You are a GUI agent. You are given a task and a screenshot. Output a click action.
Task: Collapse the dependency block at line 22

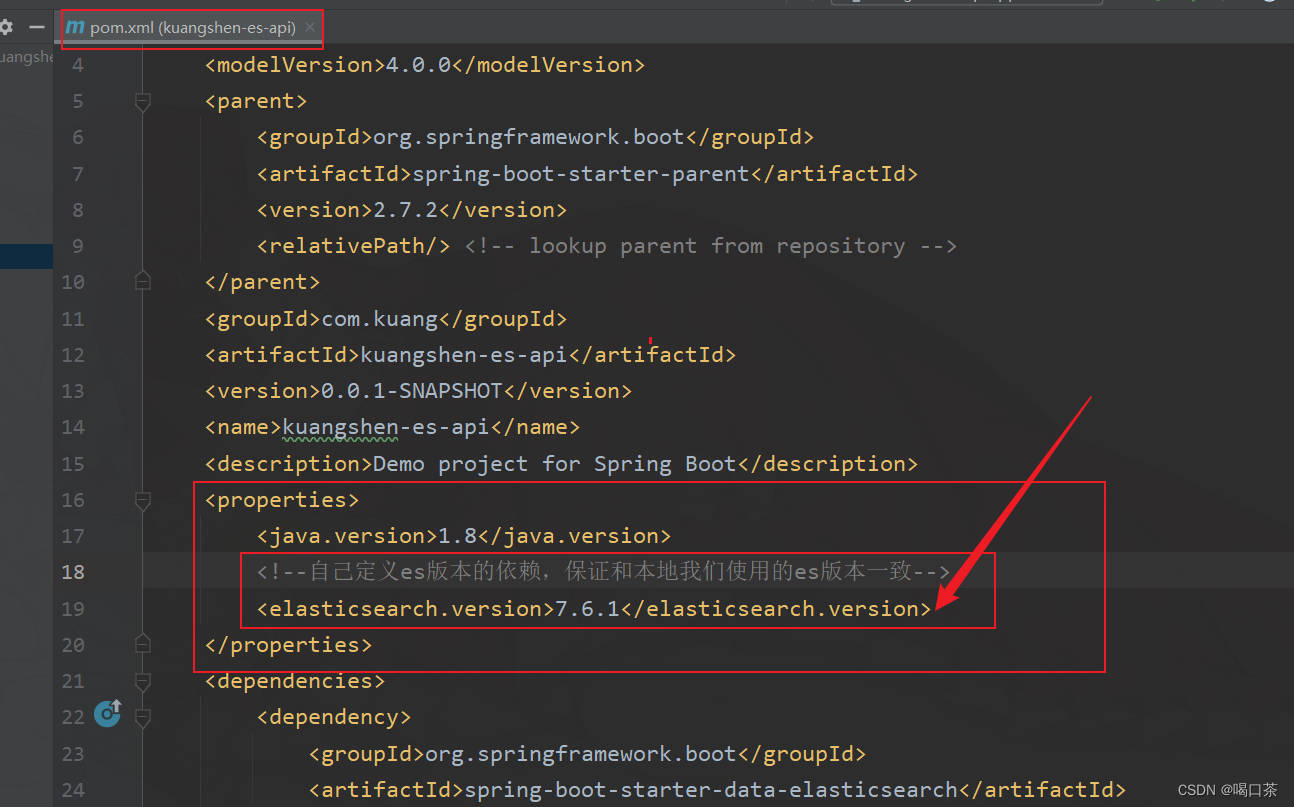[142, 717]
